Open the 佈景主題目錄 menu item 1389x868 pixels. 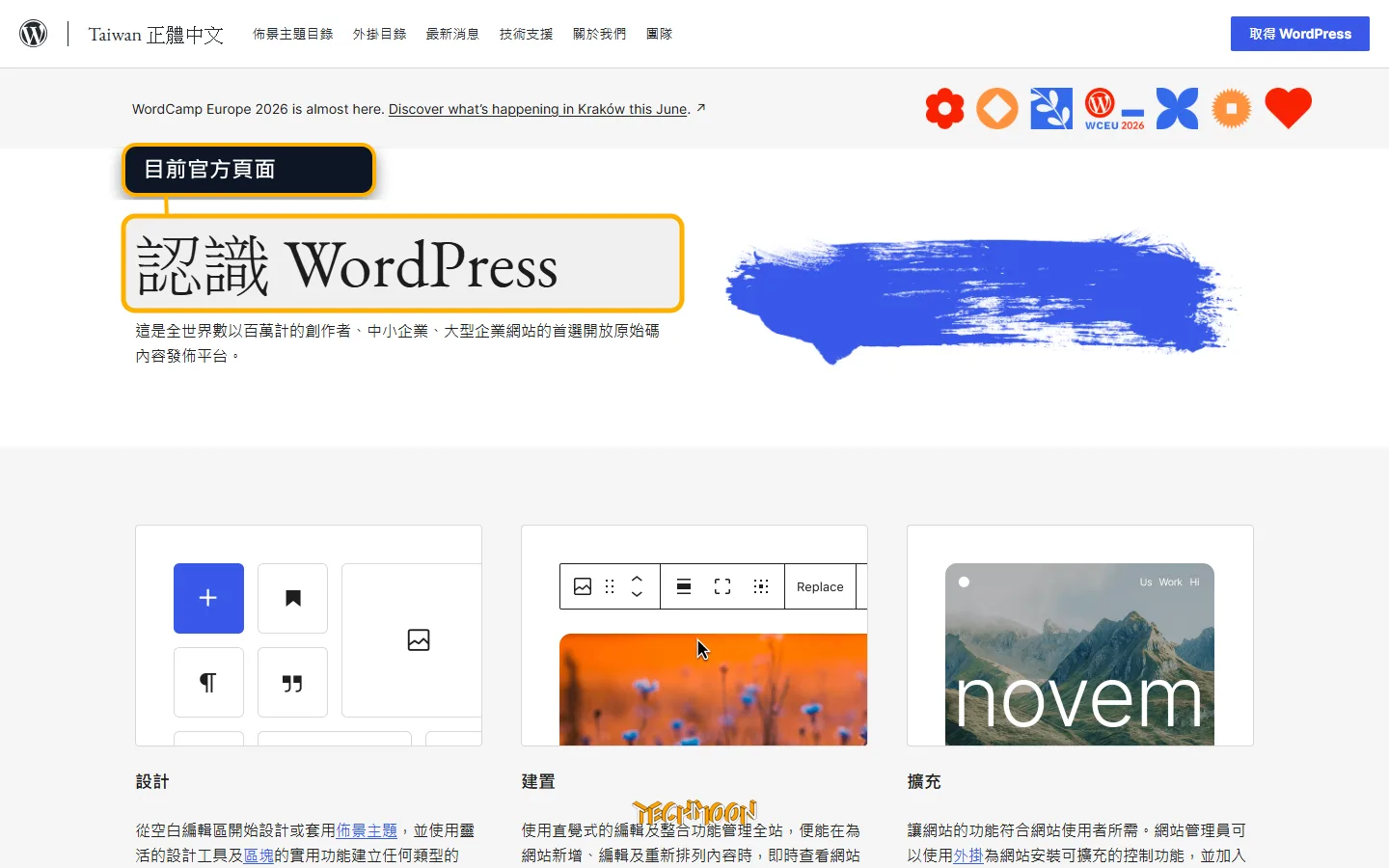[293, 34]
